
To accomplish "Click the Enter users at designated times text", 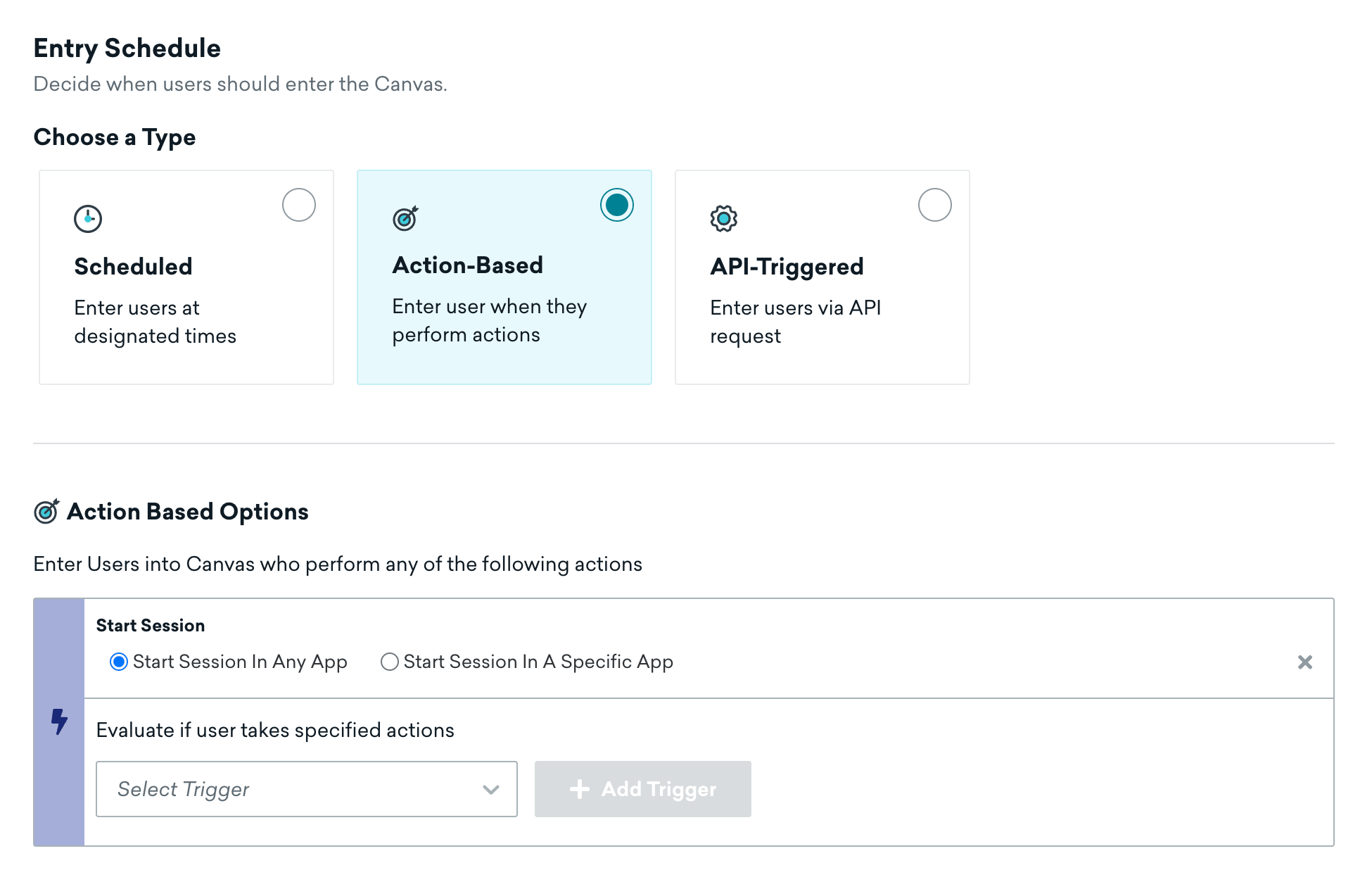I will coord(155,322).
